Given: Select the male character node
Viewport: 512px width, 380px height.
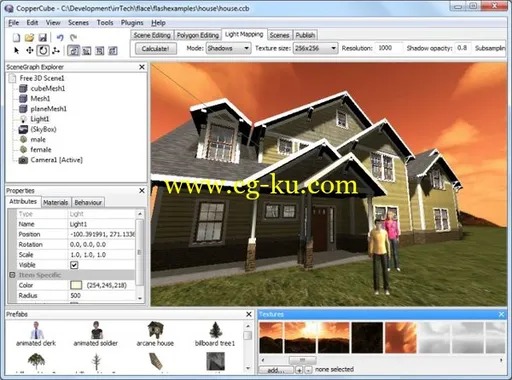Looking at the screenshot, I should click(x=38, y=140).
